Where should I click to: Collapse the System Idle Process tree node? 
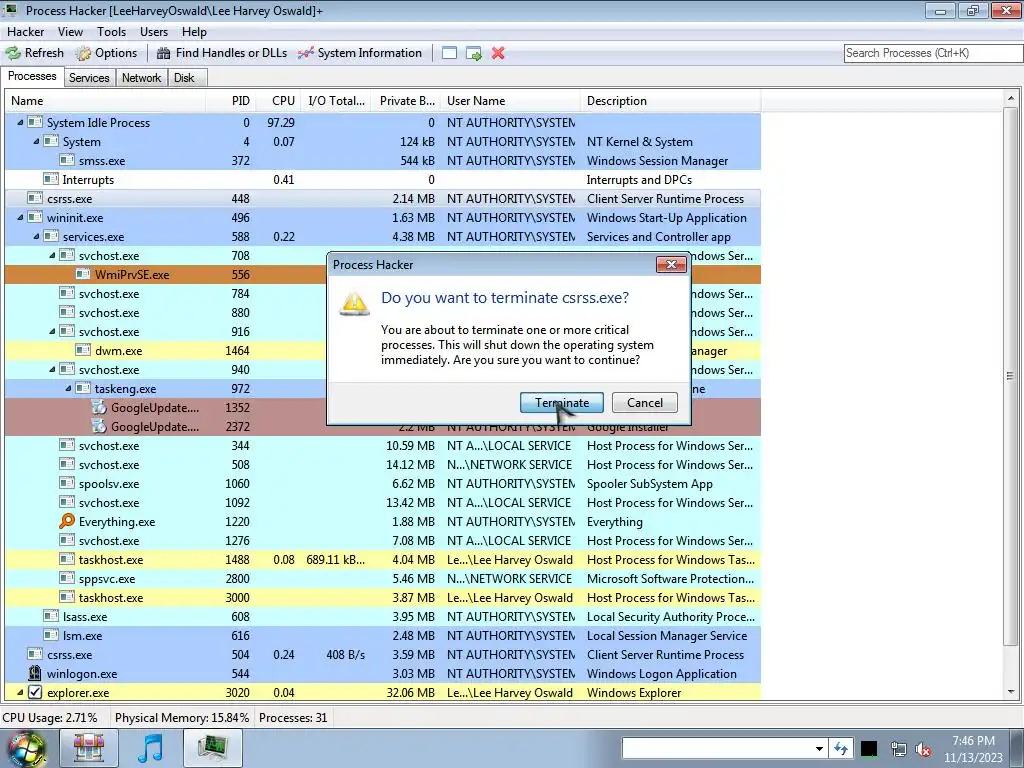[x=20, y=122]
